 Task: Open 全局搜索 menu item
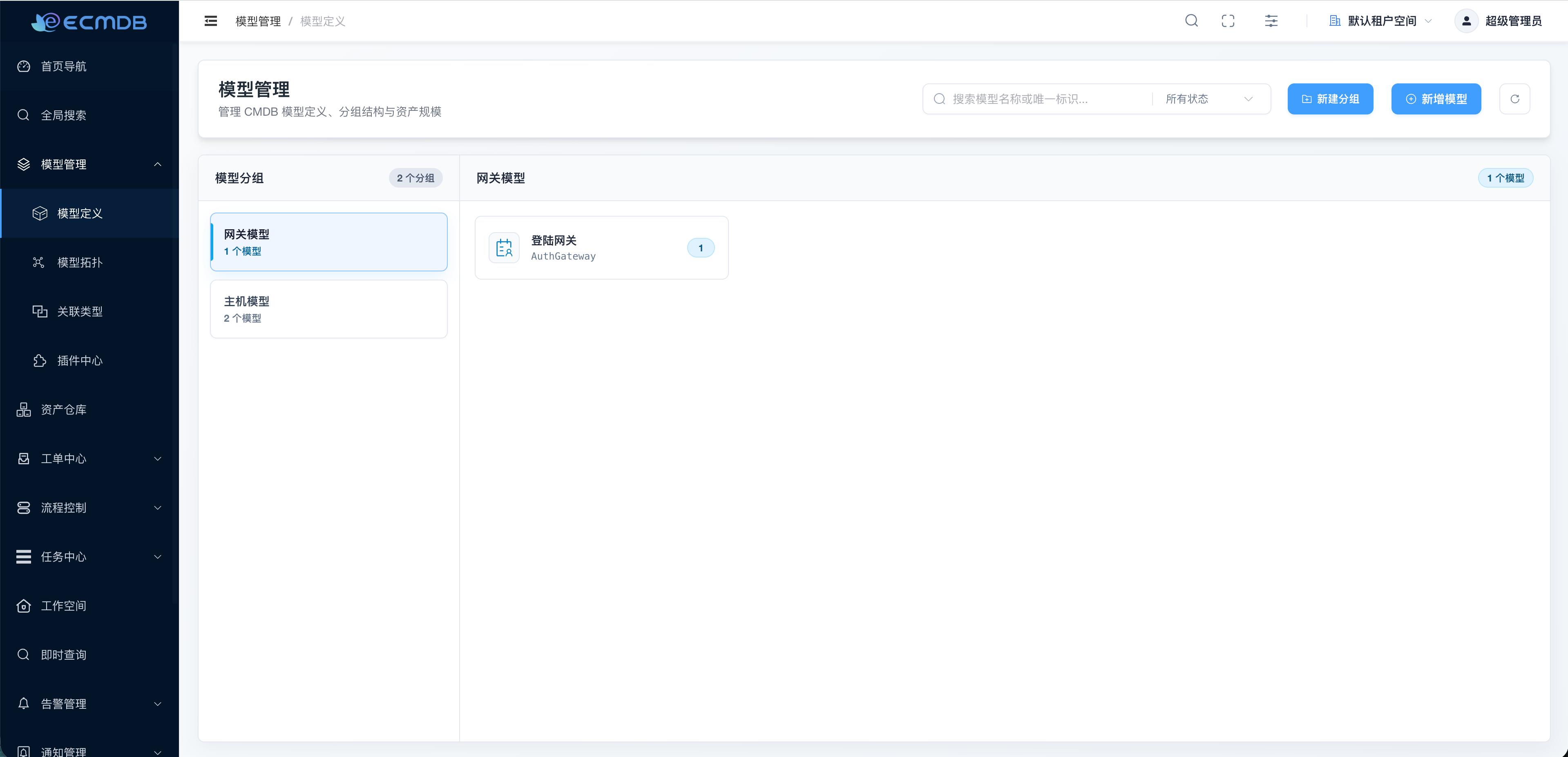89,115
